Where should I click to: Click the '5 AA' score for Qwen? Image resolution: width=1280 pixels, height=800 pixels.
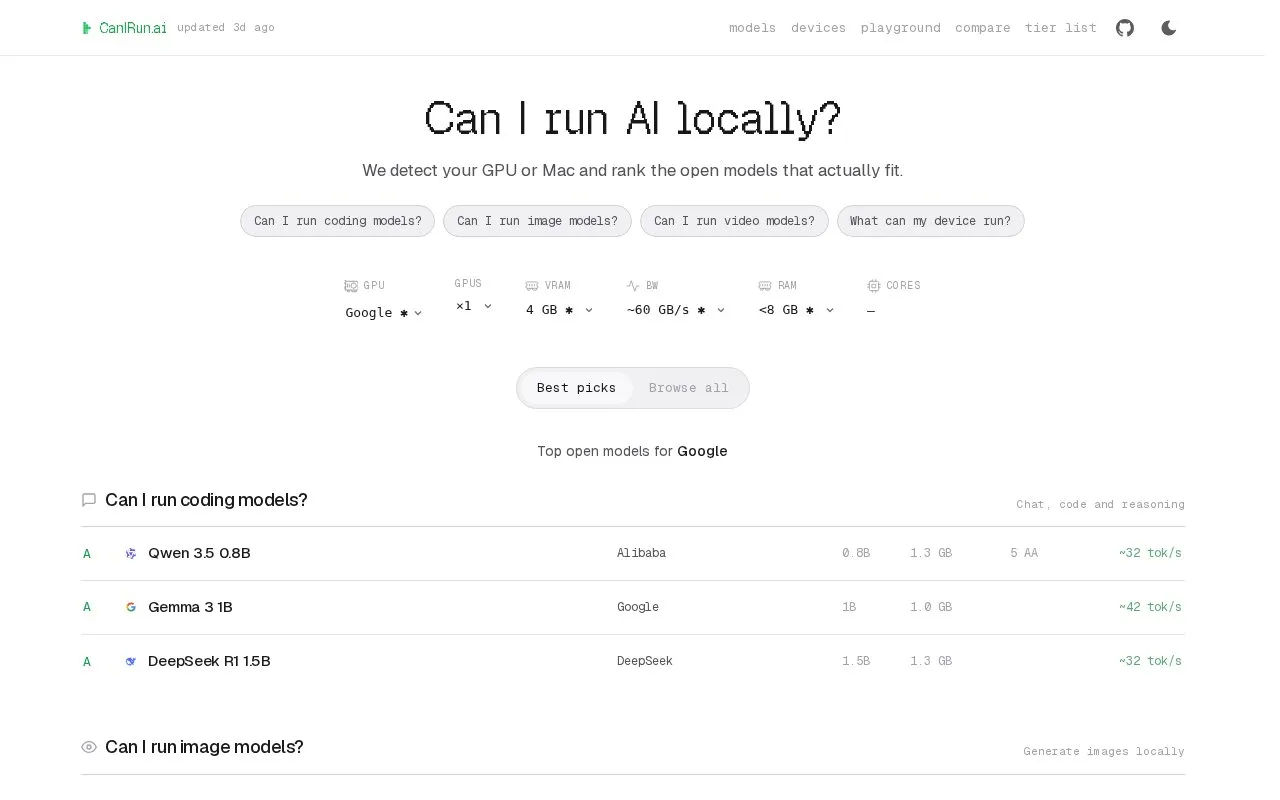click(x=1024, y=553)
